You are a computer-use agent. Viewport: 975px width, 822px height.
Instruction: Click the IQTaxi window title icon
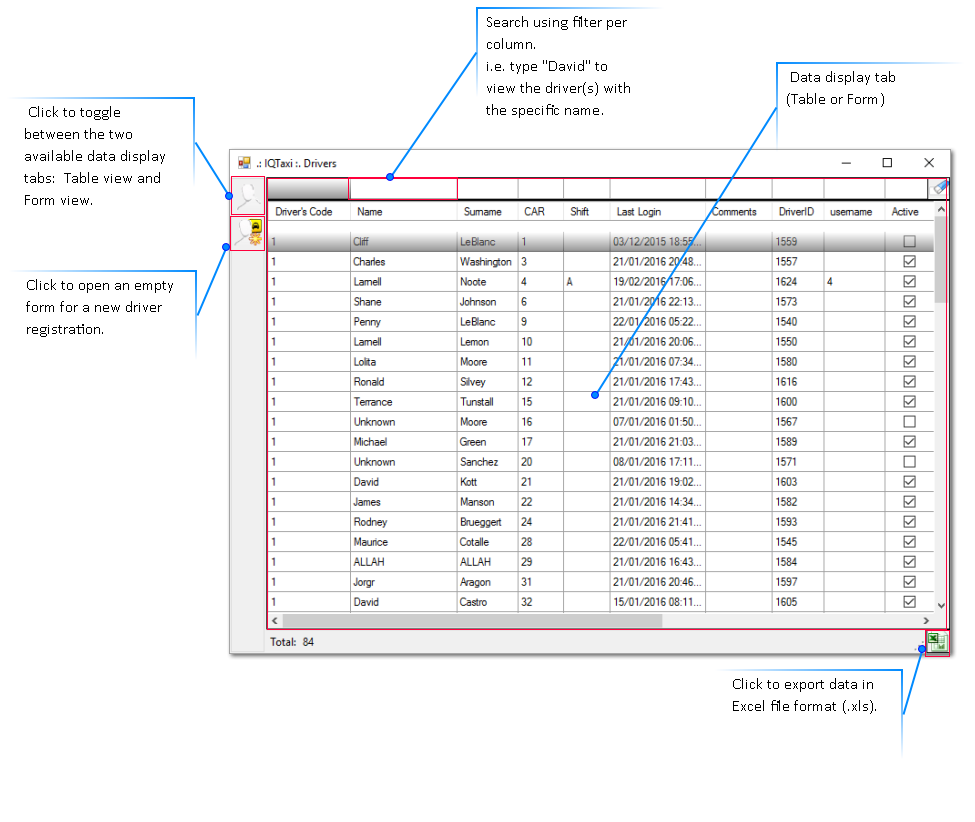point(244,163)
